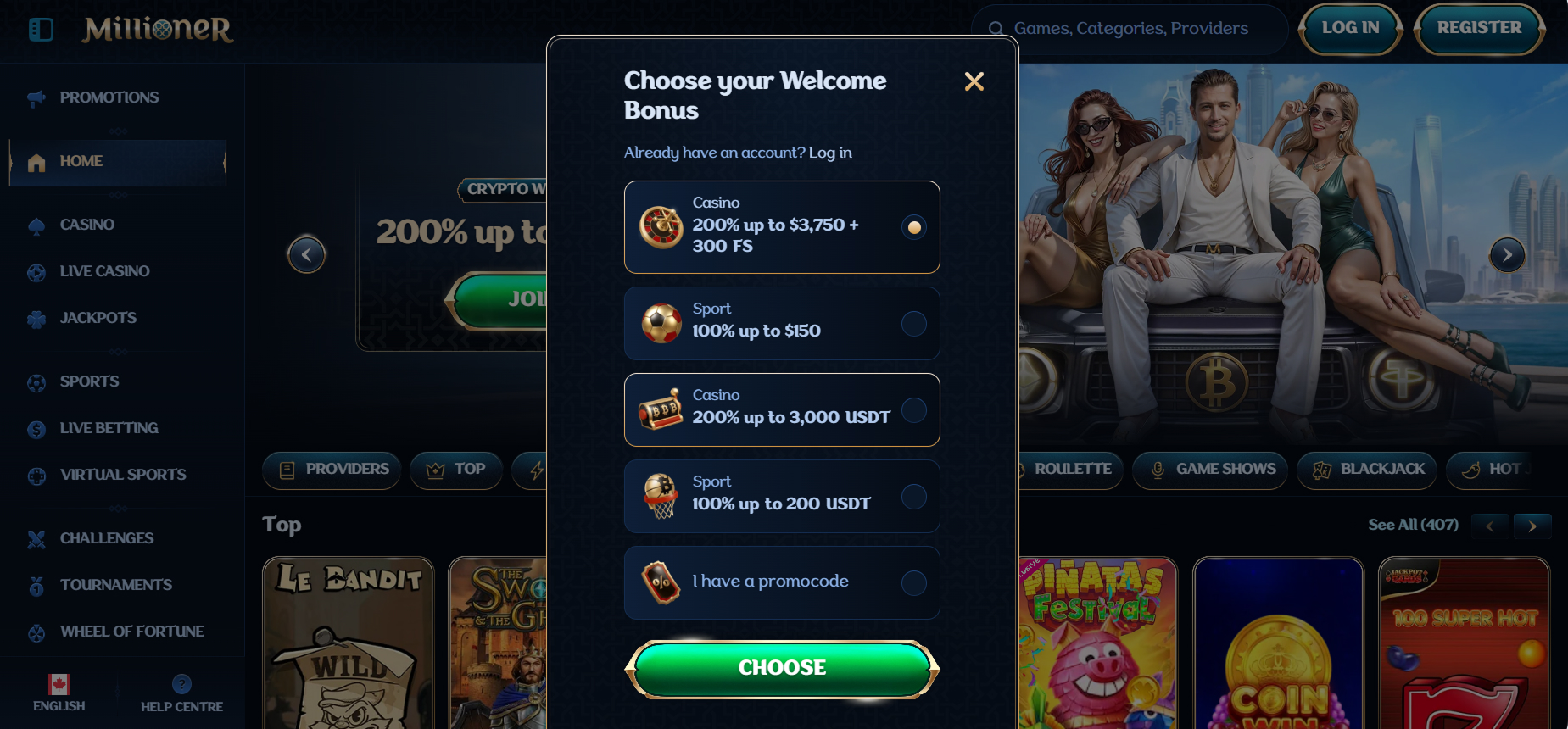This screenshot has width=1568, height=729.
Task: Open the Help Centre question mark icon
Action: pyautogui.click(x=181, y=683)
